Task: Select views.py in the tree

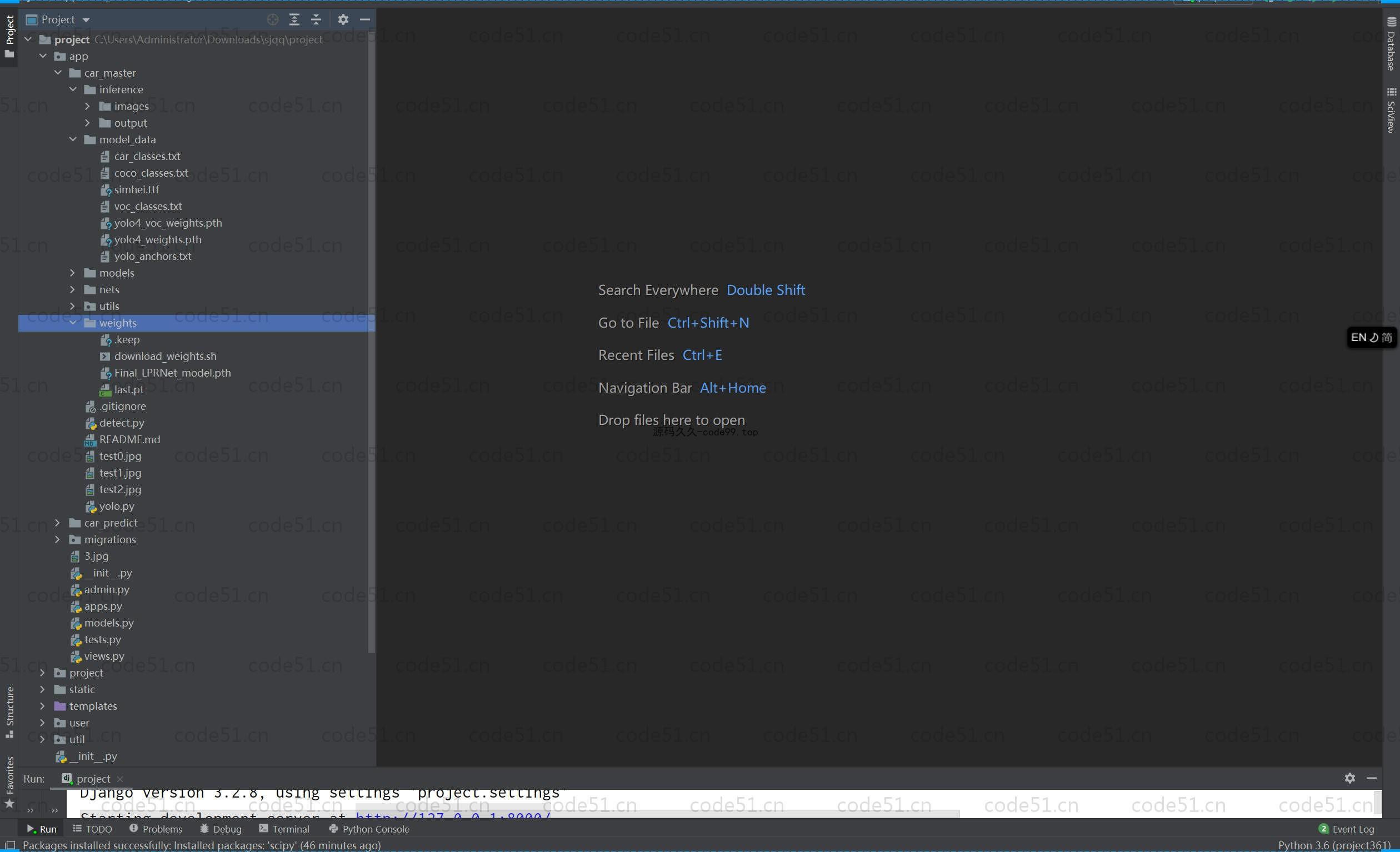Action: pos(104,656)
